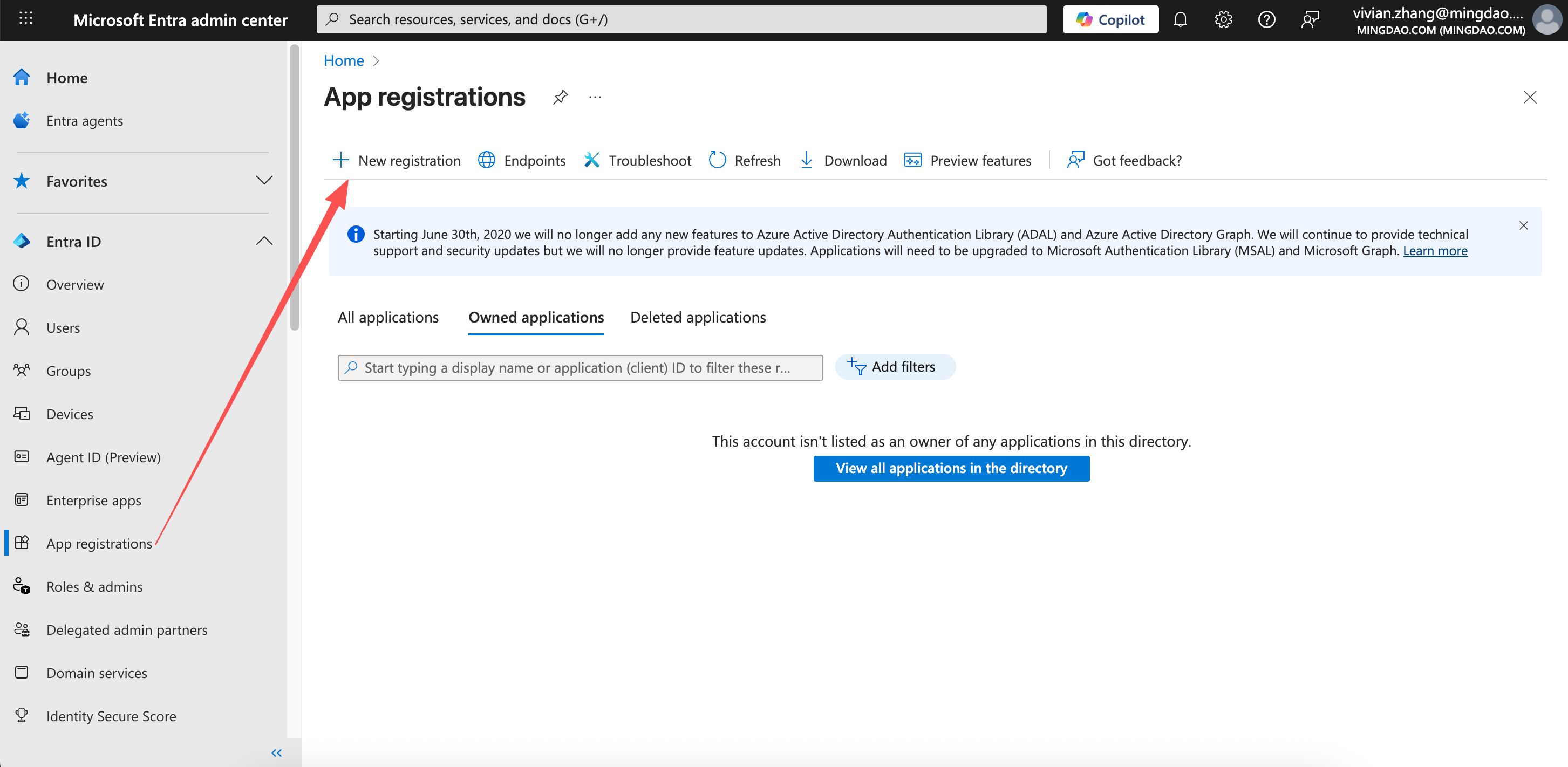Screen dimensions: 1568x767
Task: Collapse the left navigation sidebar
Action: click(276, 752)
